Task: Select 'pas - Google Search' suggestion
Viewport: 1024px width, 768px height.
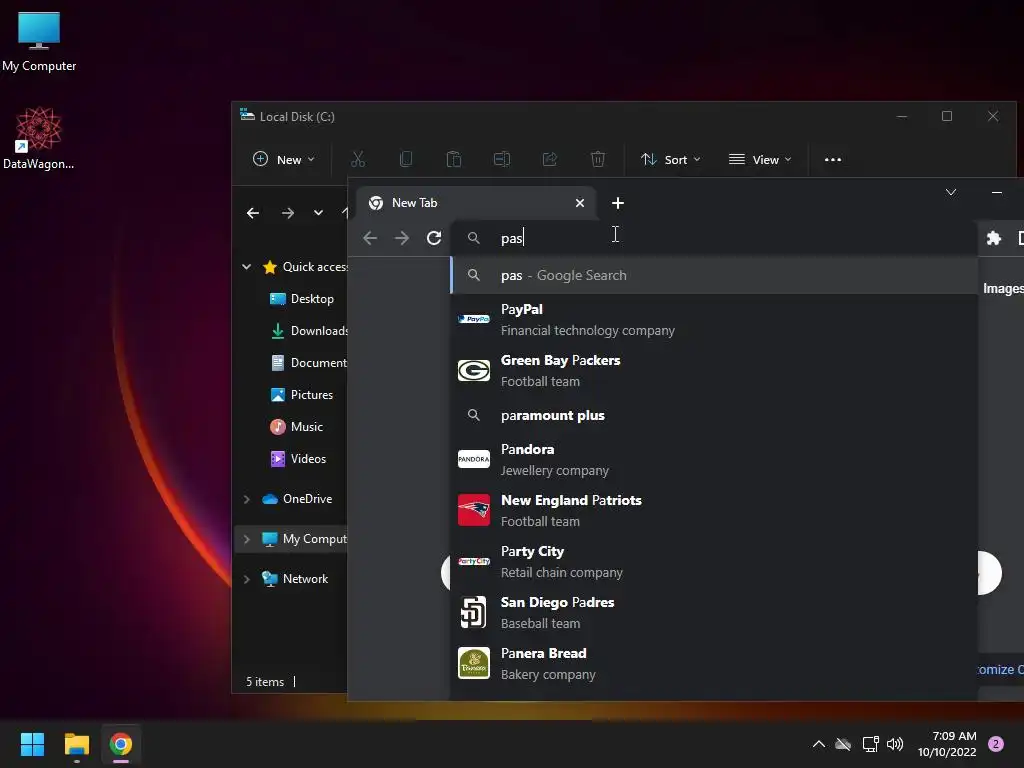Action: click(x=714, y=276)
